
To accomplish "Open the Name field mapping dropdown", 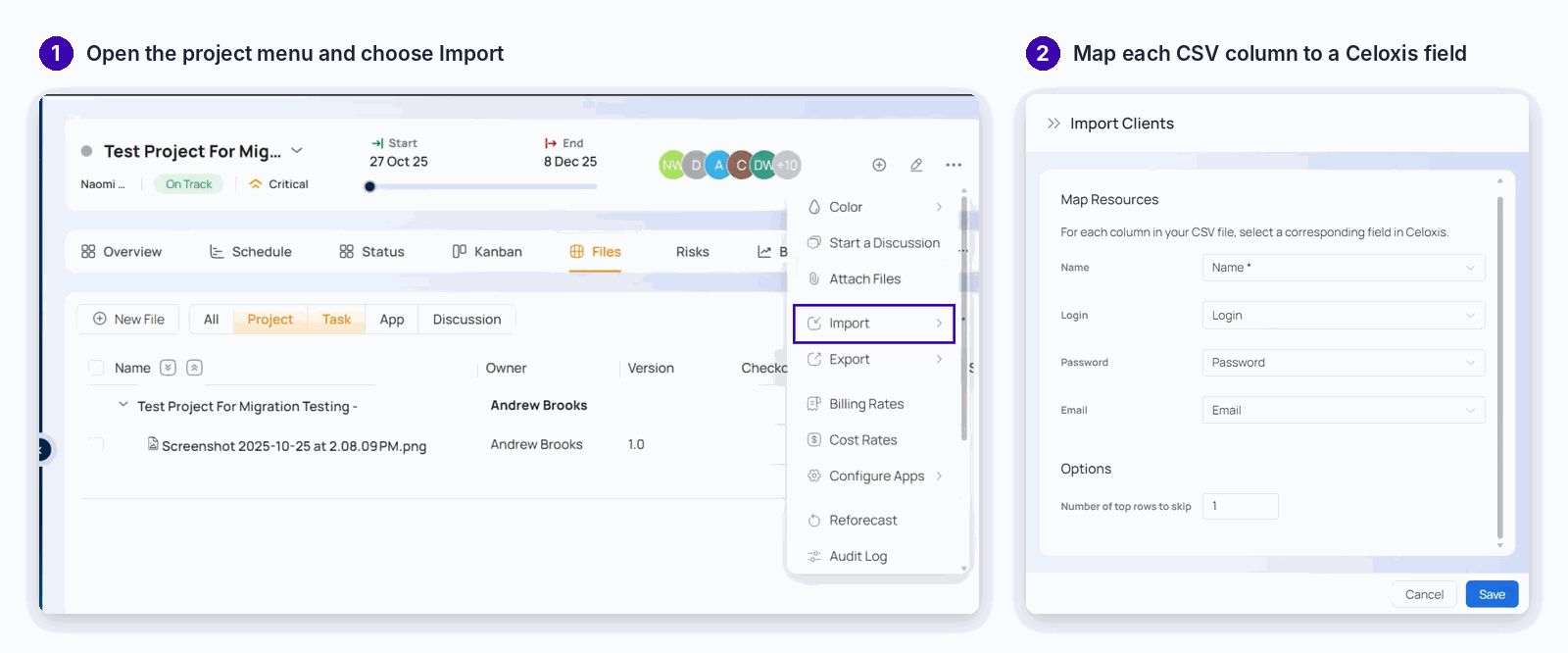I will [x=1344, y=268].
